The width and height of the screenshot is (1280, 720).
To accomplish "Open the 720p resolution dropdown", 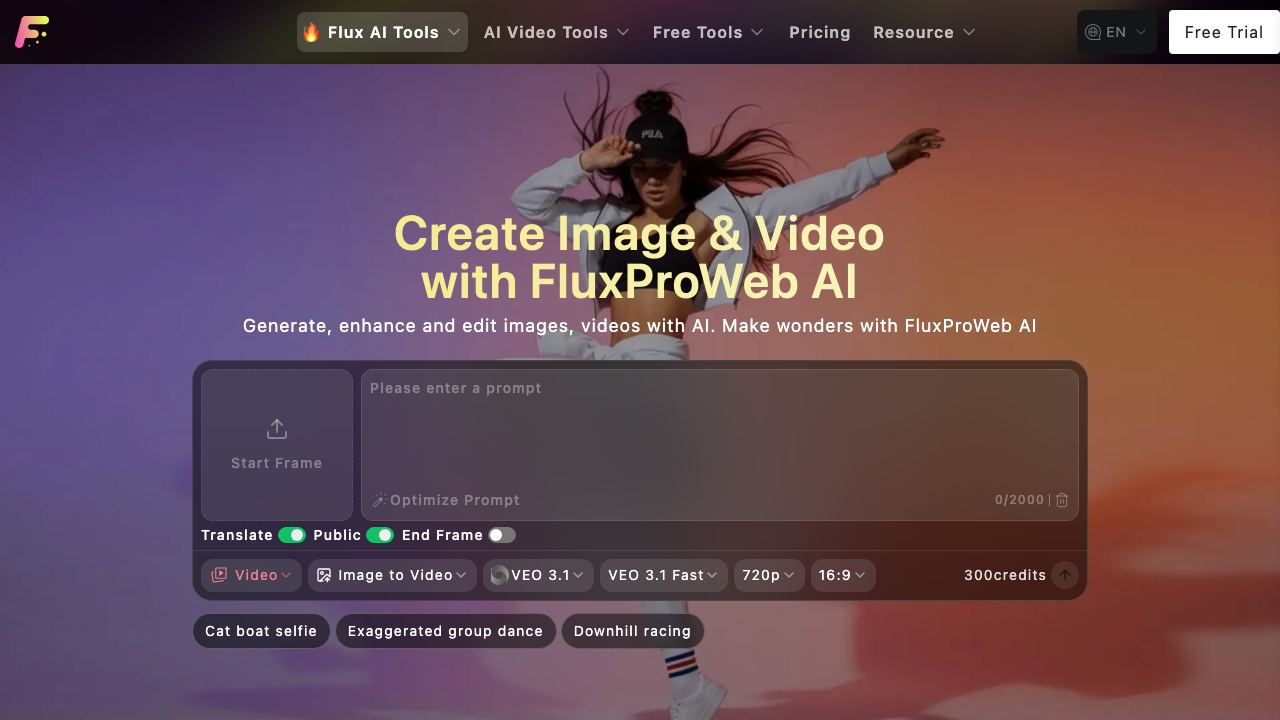I will 768,575.
